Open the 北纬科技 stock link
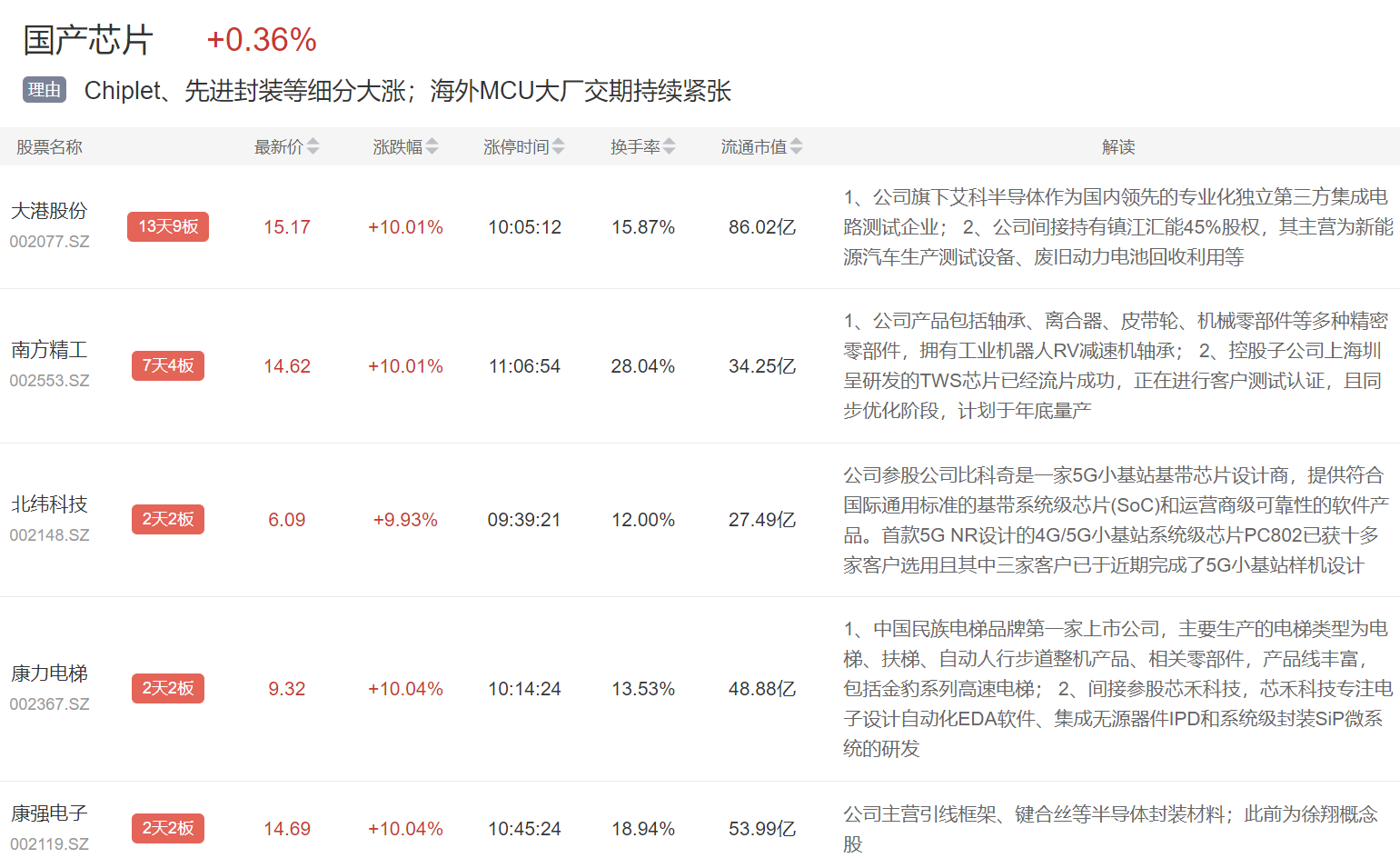The height and width of the screenshot is (858, 1400). coord(49,504)
